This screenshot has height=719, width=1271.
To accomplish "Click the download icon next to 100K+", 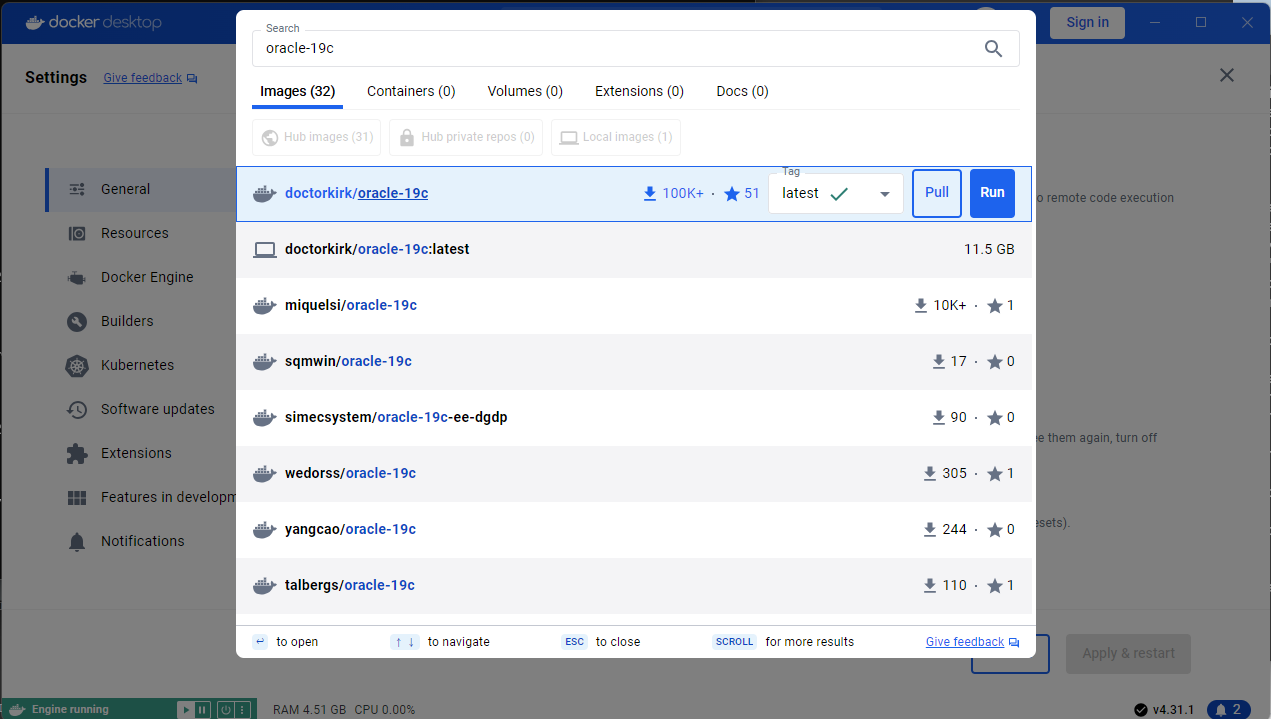I will point(650,194).
